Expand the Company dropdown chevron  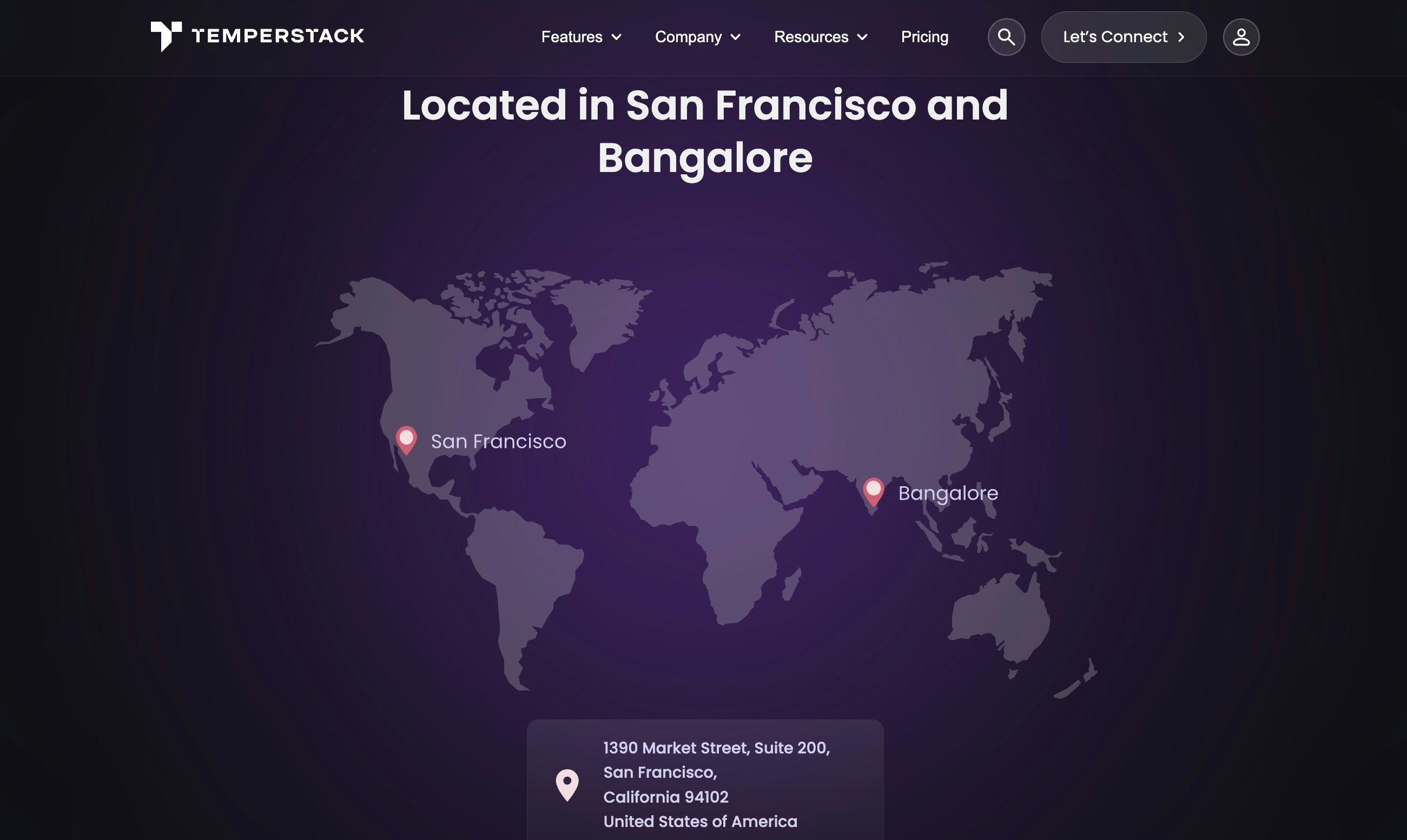[x=735, y=37]
